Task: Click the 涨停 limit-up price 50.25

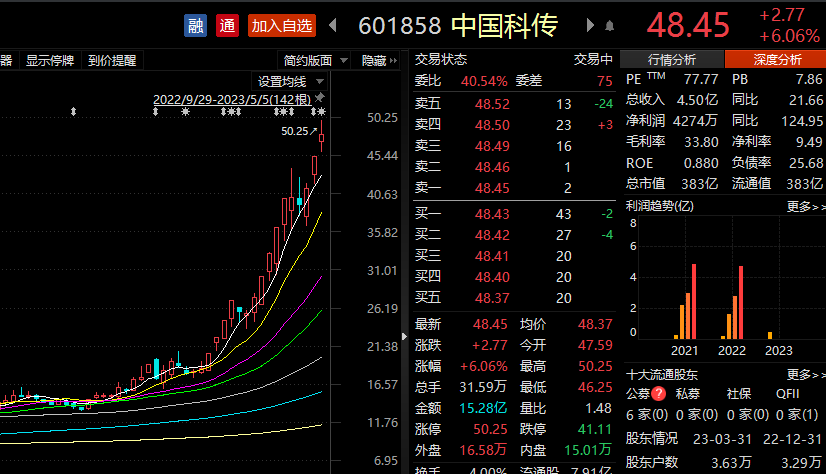Action: (x=490, y=429)
